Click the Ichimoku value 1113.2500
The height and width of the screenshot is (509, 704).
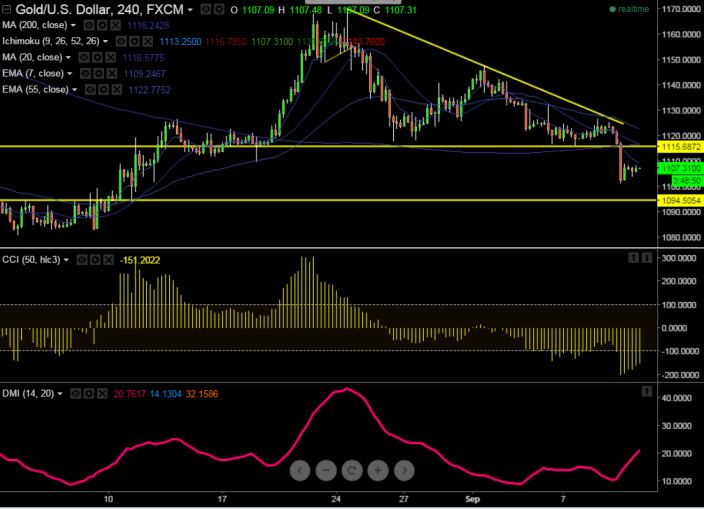tap(180, 42)
